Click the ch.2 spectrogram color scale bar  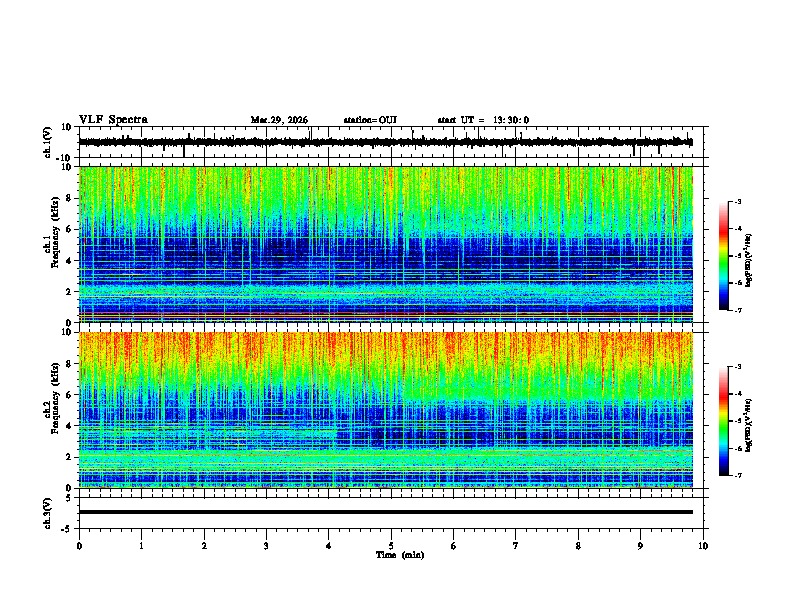[x=723, y=421]
